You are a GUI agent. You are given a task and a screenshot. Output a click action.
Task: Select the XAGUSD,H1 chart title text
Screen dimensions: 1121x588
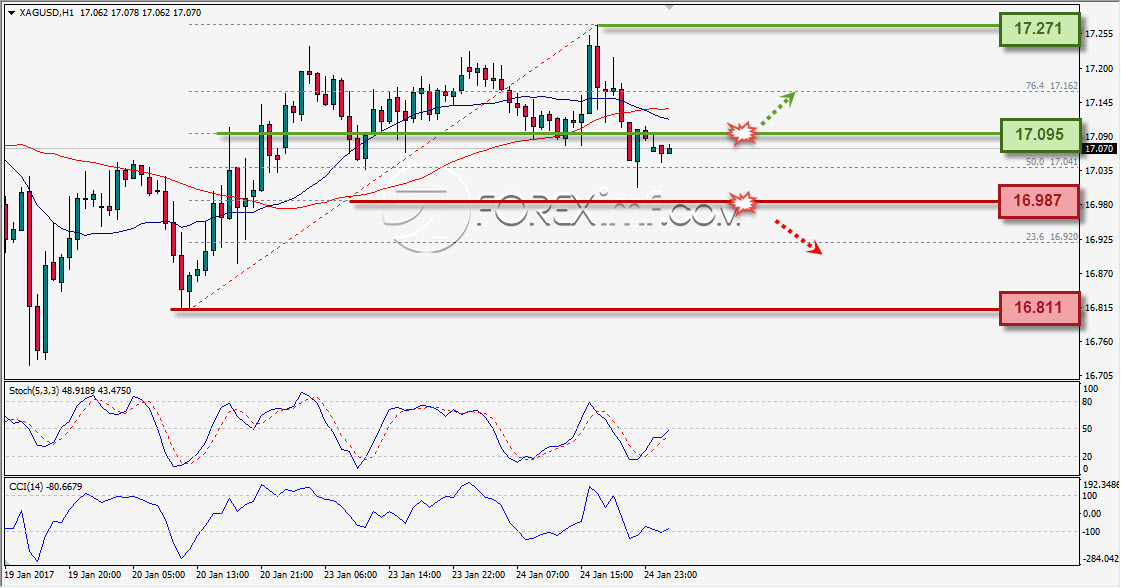[46, 13]
